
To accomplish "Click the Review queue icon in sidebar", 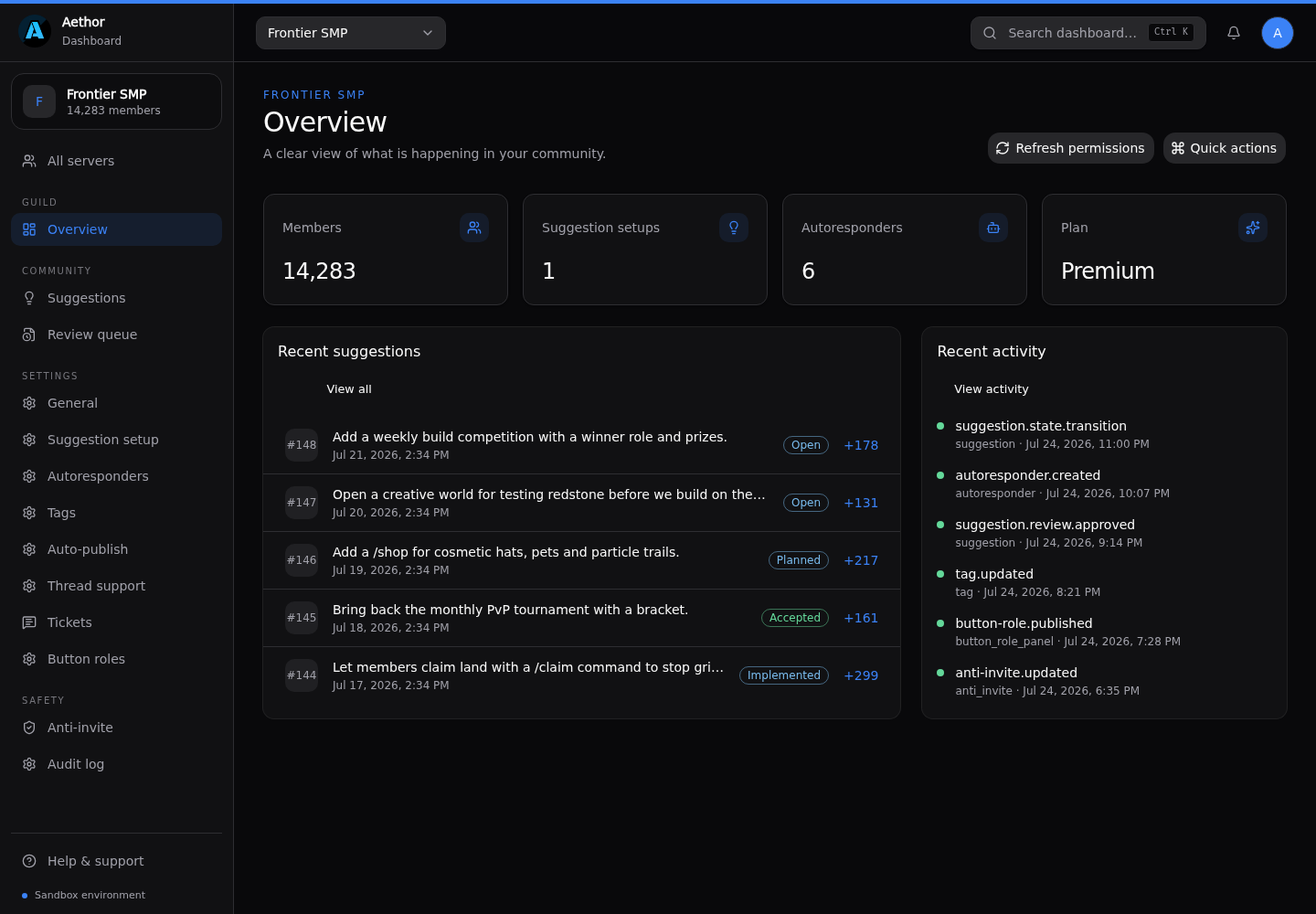I will 29,335.
